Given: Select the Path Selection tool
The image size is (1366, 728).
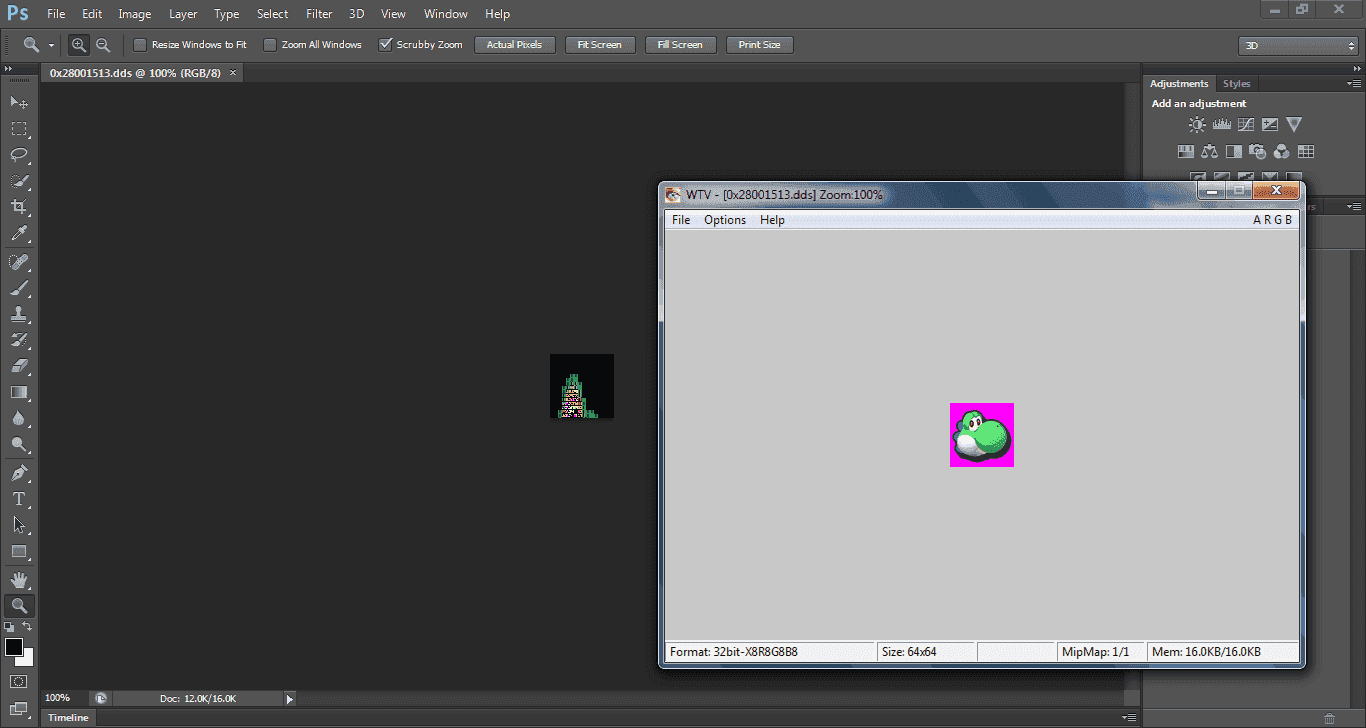Looking at the screenshot, I should point(19,525).
